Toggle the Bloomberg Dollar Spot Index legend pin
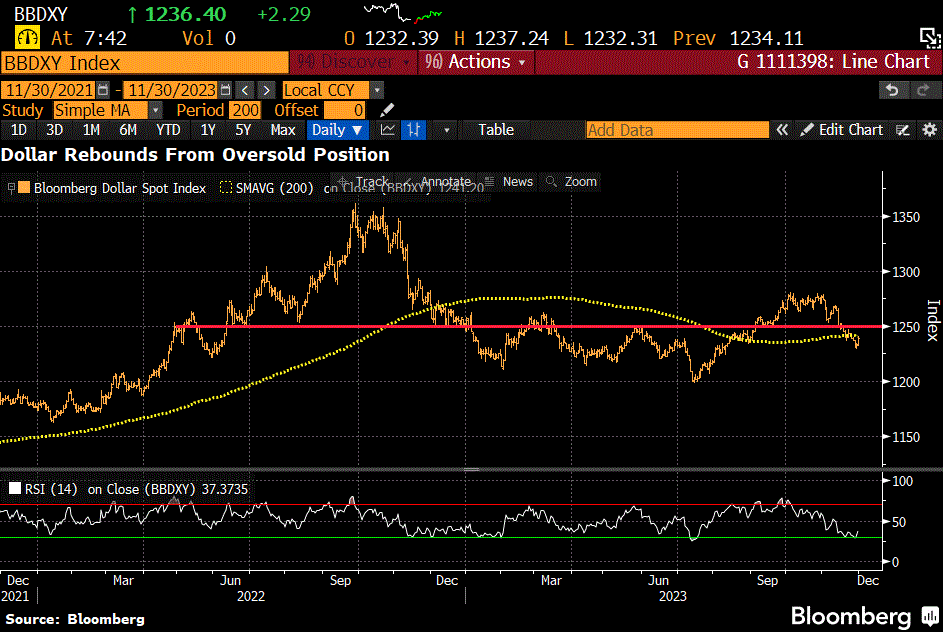Image resolution: width=943 pixels, height=632 pixels. tap(11, 188)
